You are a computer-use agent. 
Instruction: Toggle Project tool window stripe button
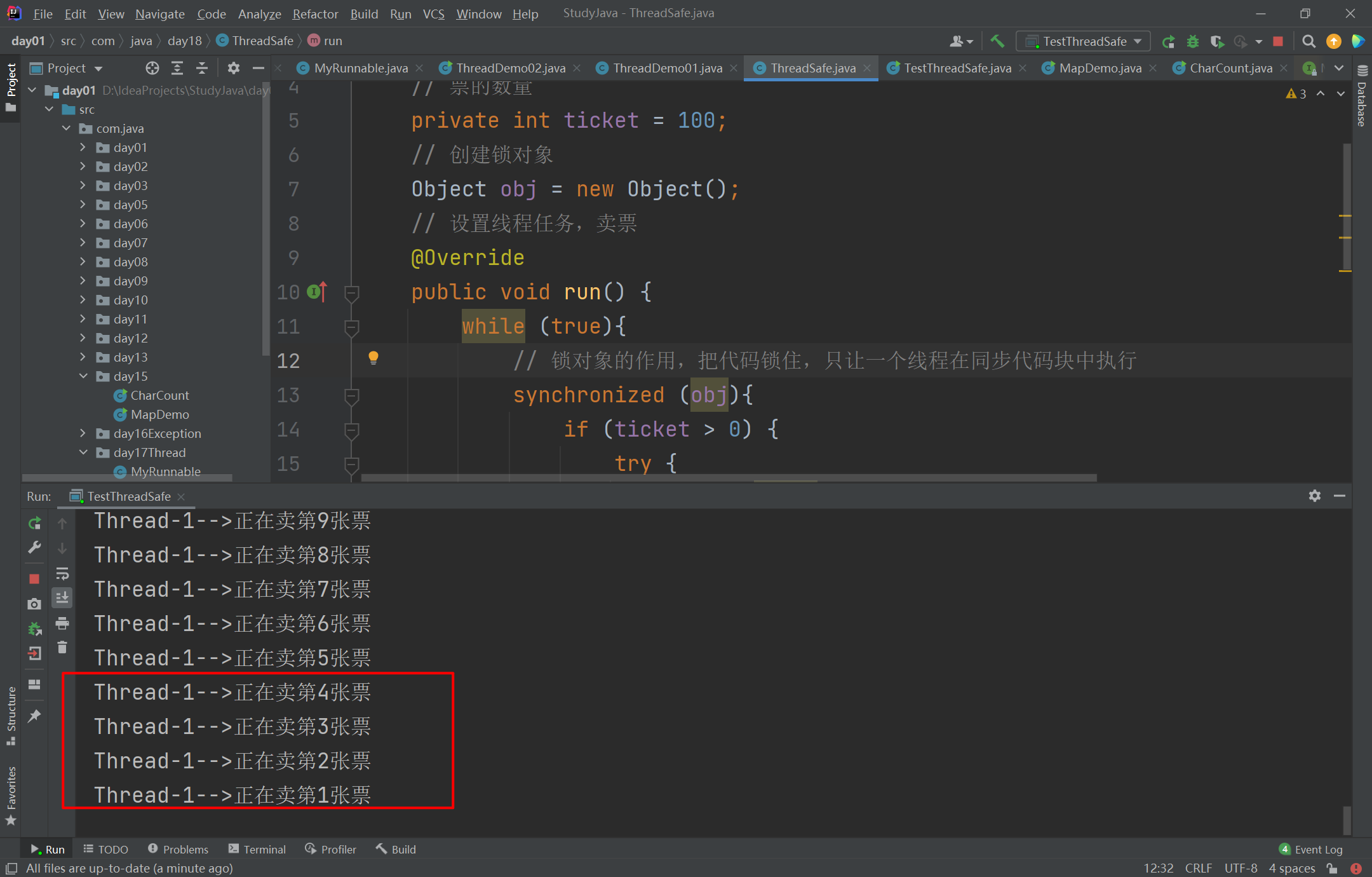pos(11,88)
